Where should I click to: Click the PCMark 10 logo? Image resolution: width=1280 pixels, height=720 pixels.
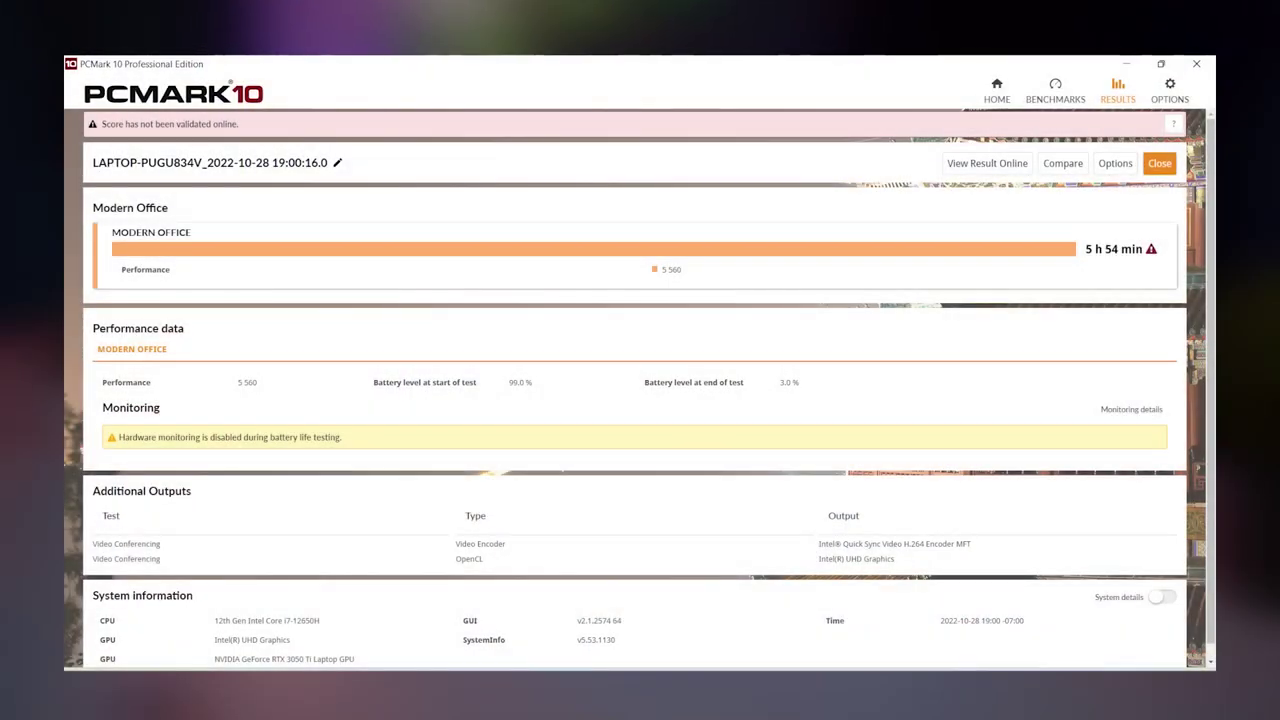coord(173,94)
